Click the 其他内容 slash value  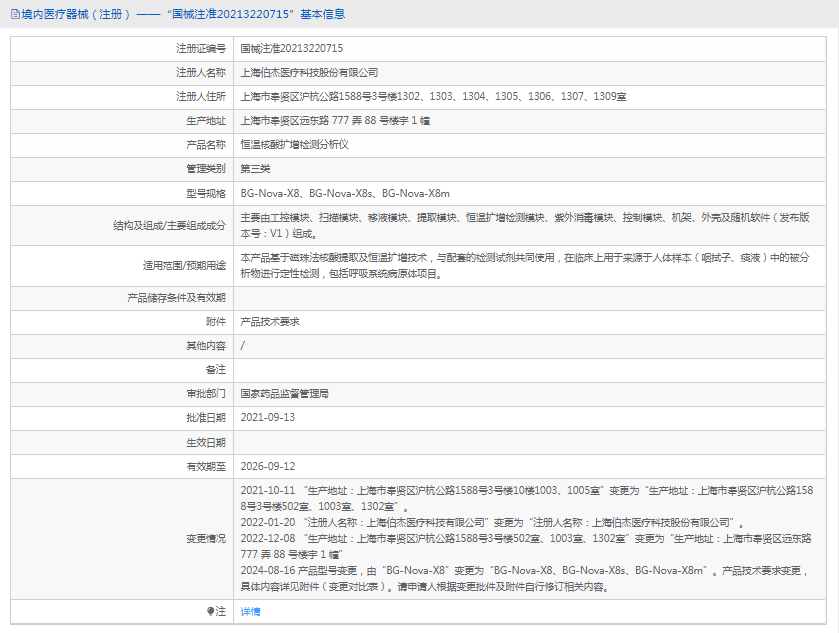coord(243,346)
